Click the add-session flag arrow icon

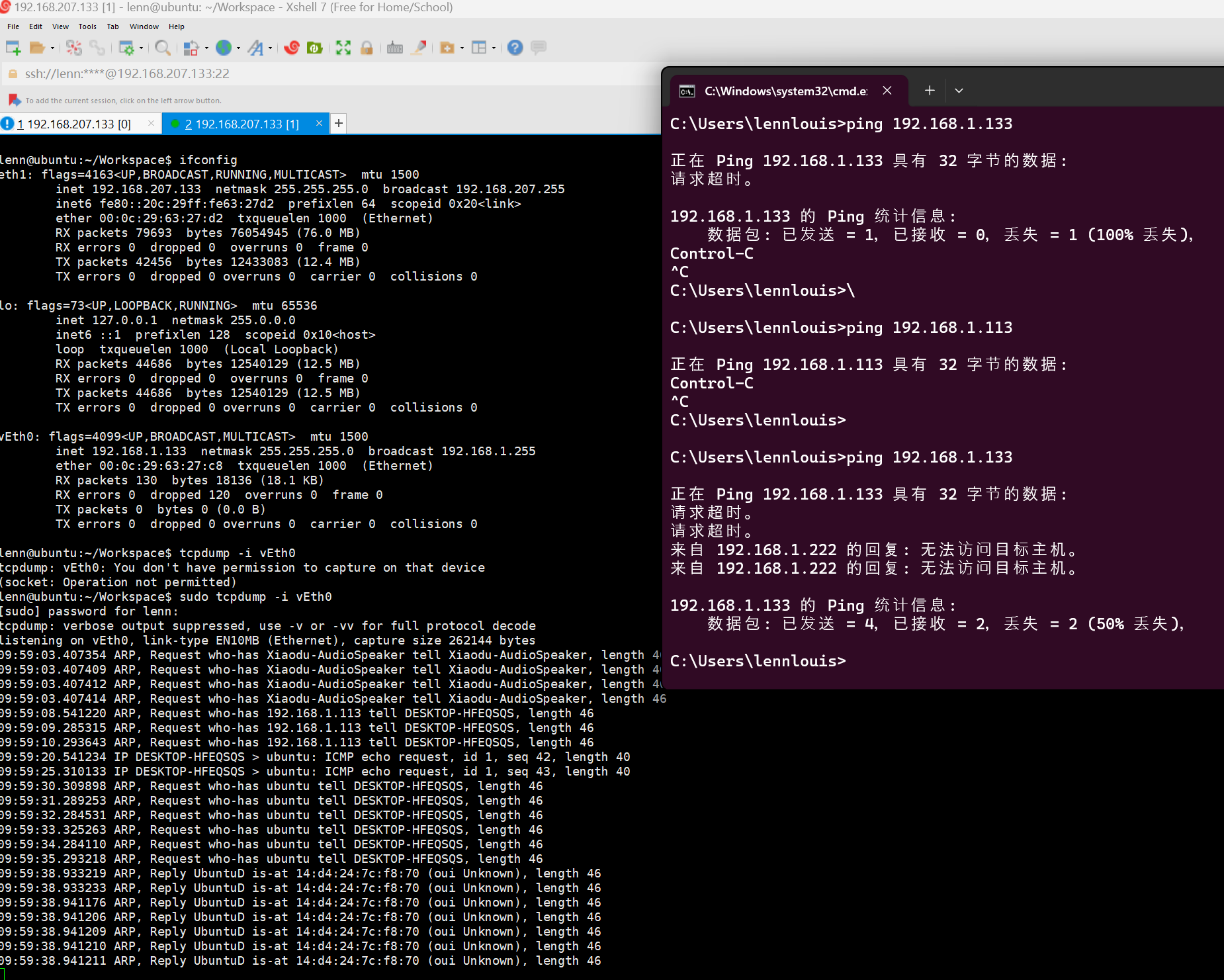coord(15,100)
